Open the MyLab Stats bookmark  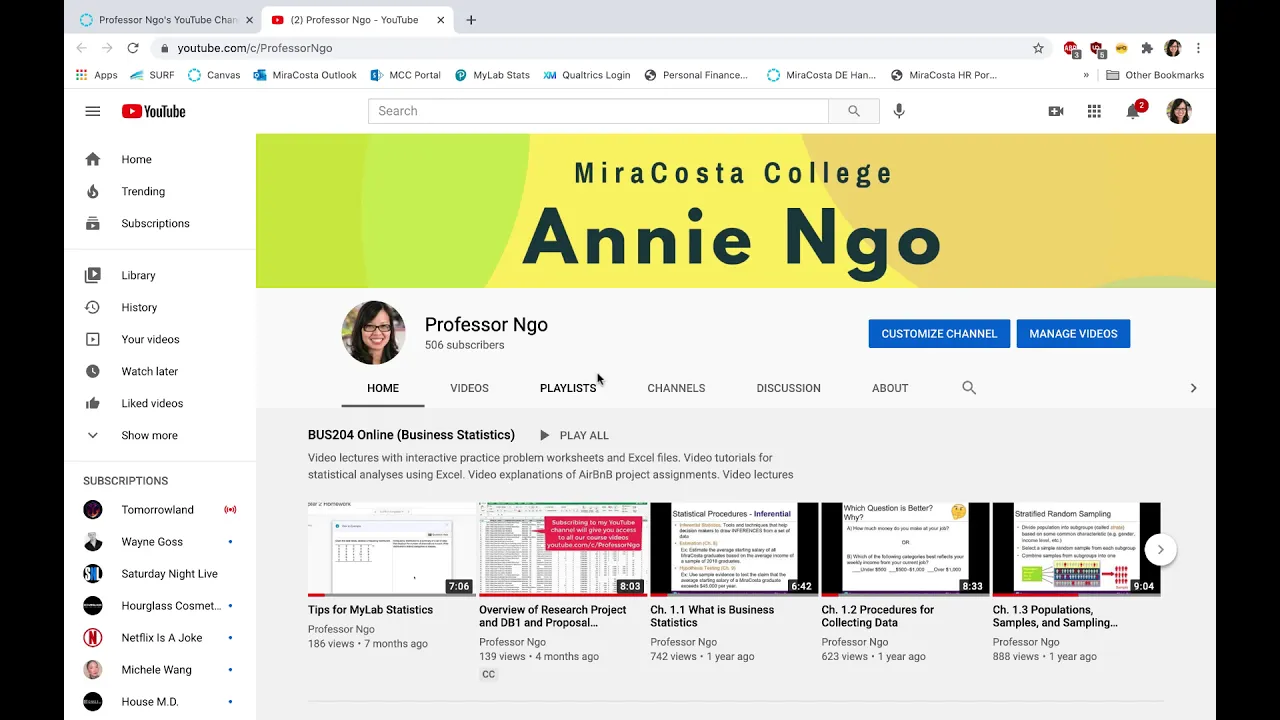click(x=492, y=75)
